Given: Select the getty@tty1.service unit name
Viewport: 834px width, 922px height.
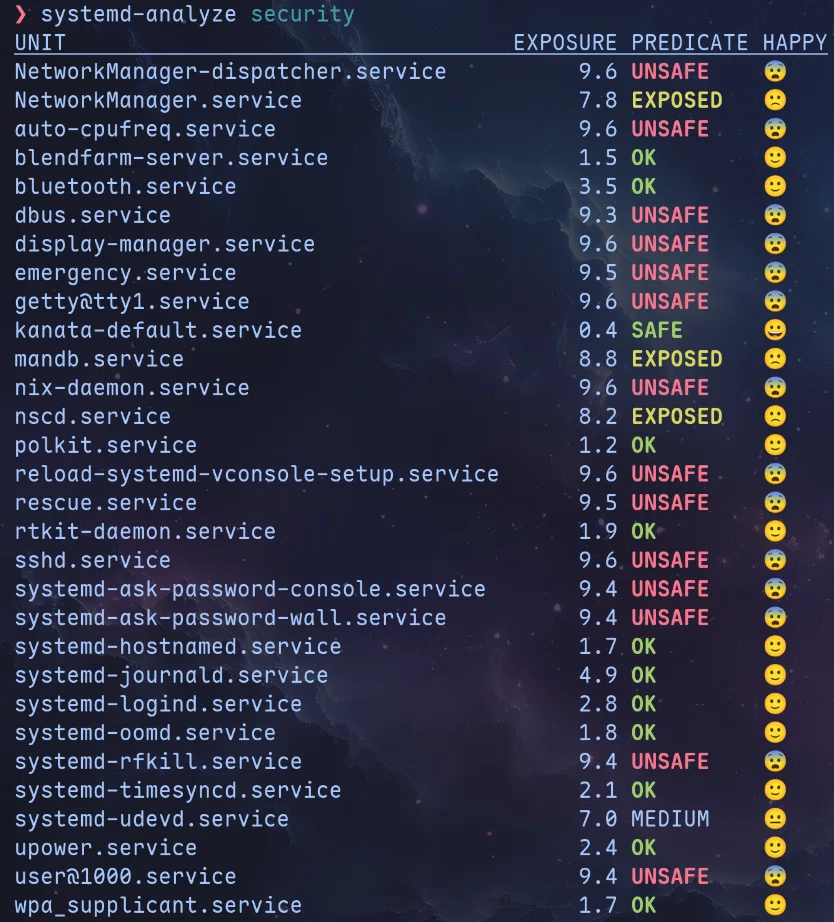Looking at the screenshot, I should 132,302.
